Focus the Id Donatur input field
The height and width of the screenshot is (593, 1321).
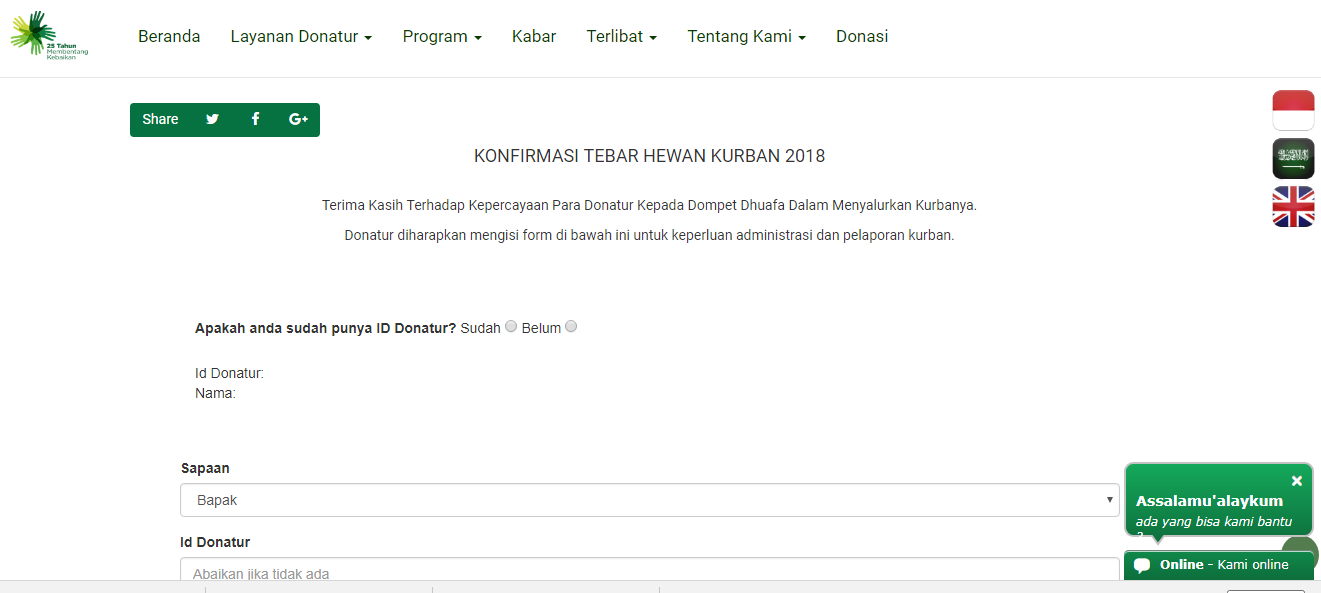[649, 571]
